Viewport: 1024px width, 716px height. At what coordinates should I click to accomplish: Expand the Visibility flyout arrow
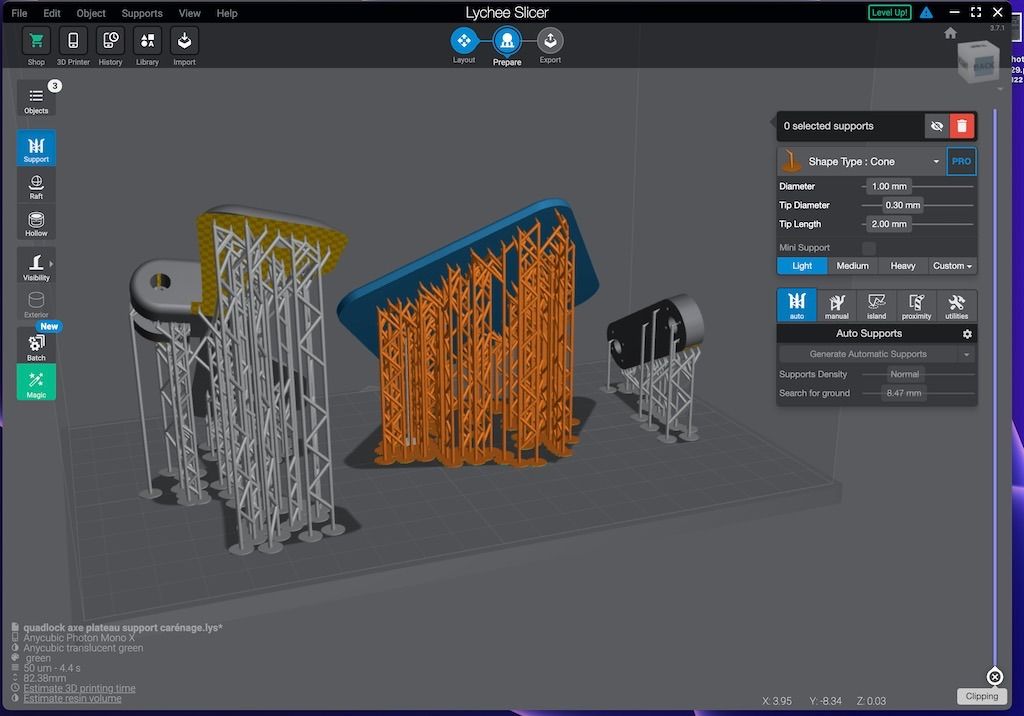(x=51, y=264)
